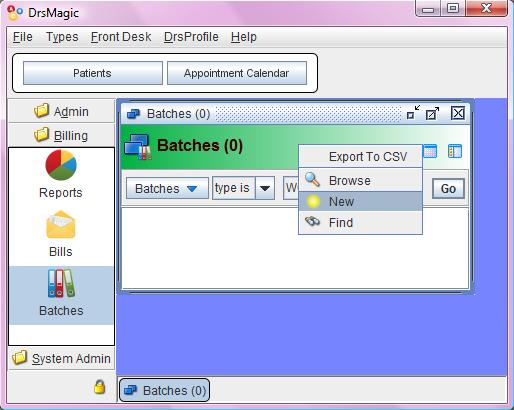
Task: Click the yellow padlock icon
Action: [99, 387]
